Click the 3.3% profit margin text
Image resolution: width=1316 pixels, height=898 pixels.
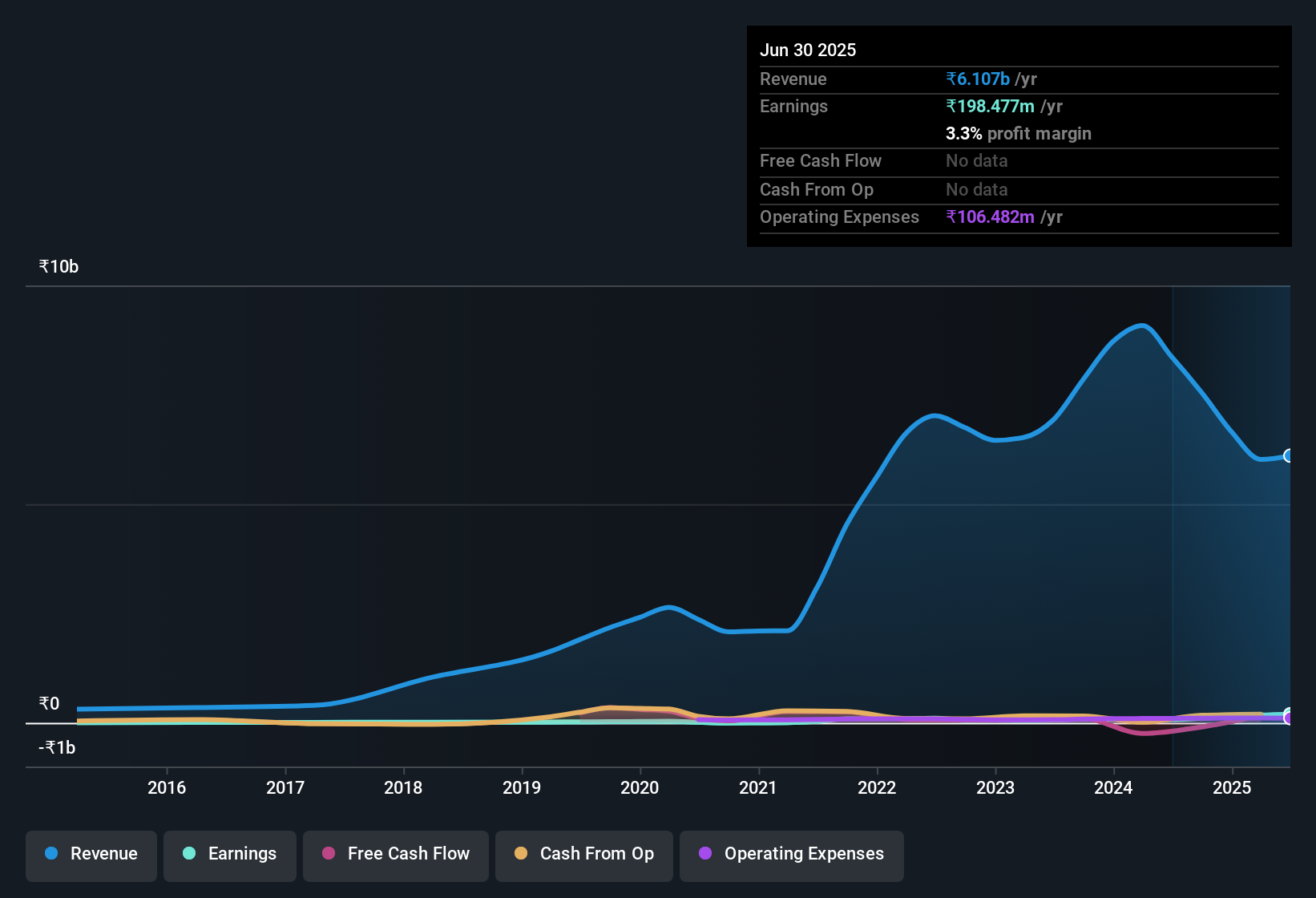point(1019,133)
